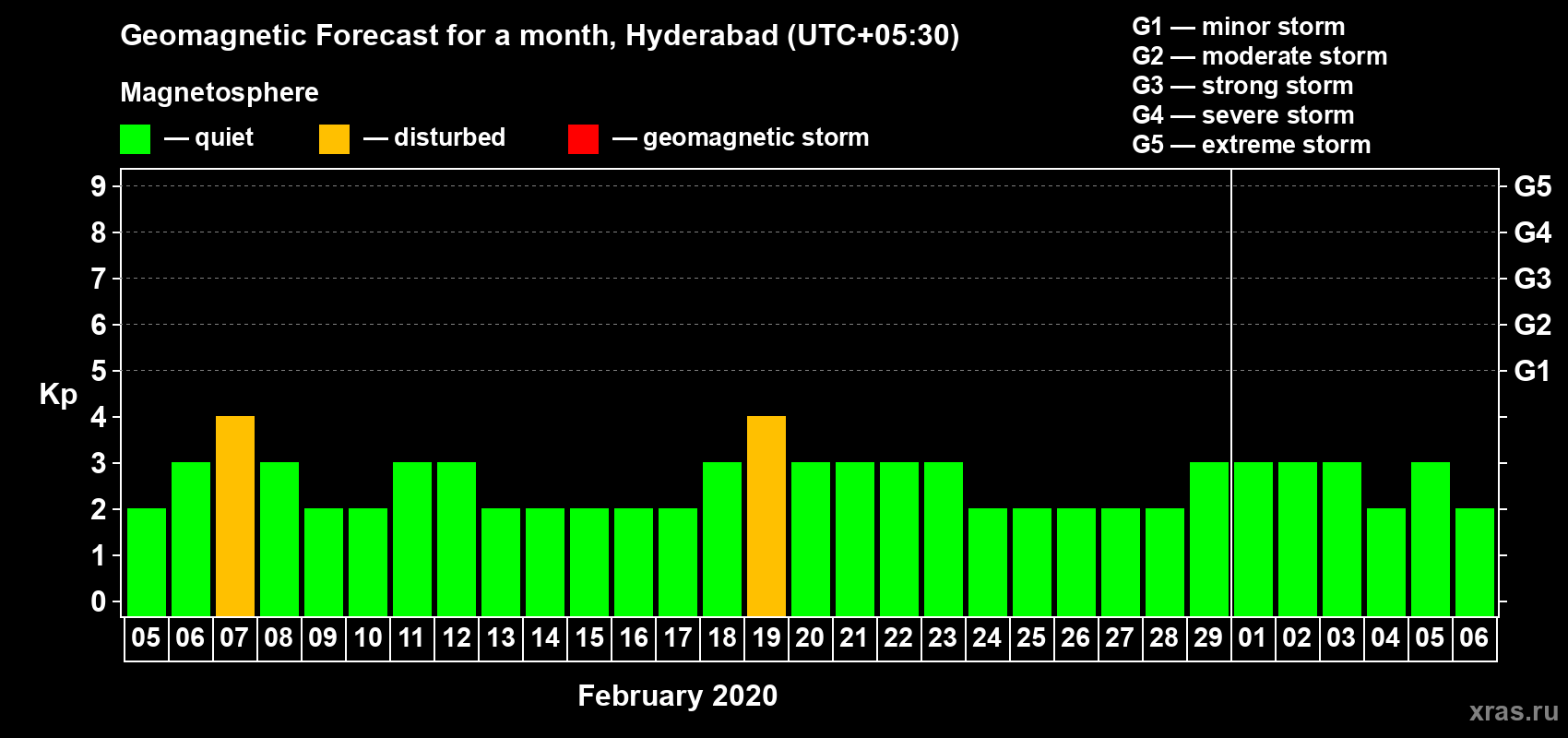Click date cell 23 on the axis
Image resolution: width=1568 pixels, height=738 pixels.
tap(944, 638)
